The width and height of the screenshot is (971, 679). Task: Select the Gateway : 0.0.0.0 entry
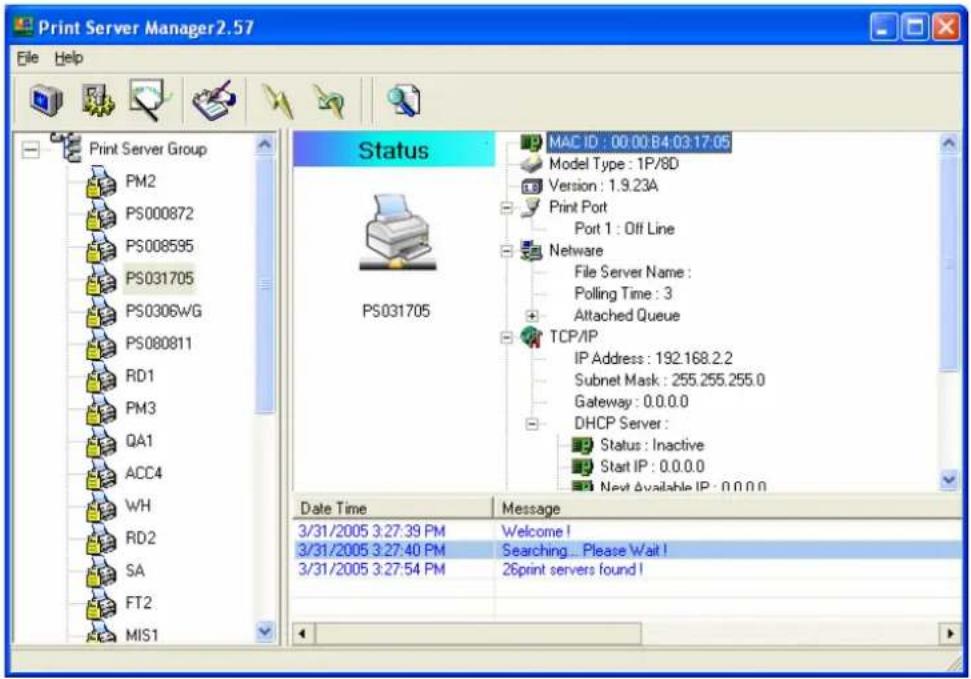click(x=631, y=402)
